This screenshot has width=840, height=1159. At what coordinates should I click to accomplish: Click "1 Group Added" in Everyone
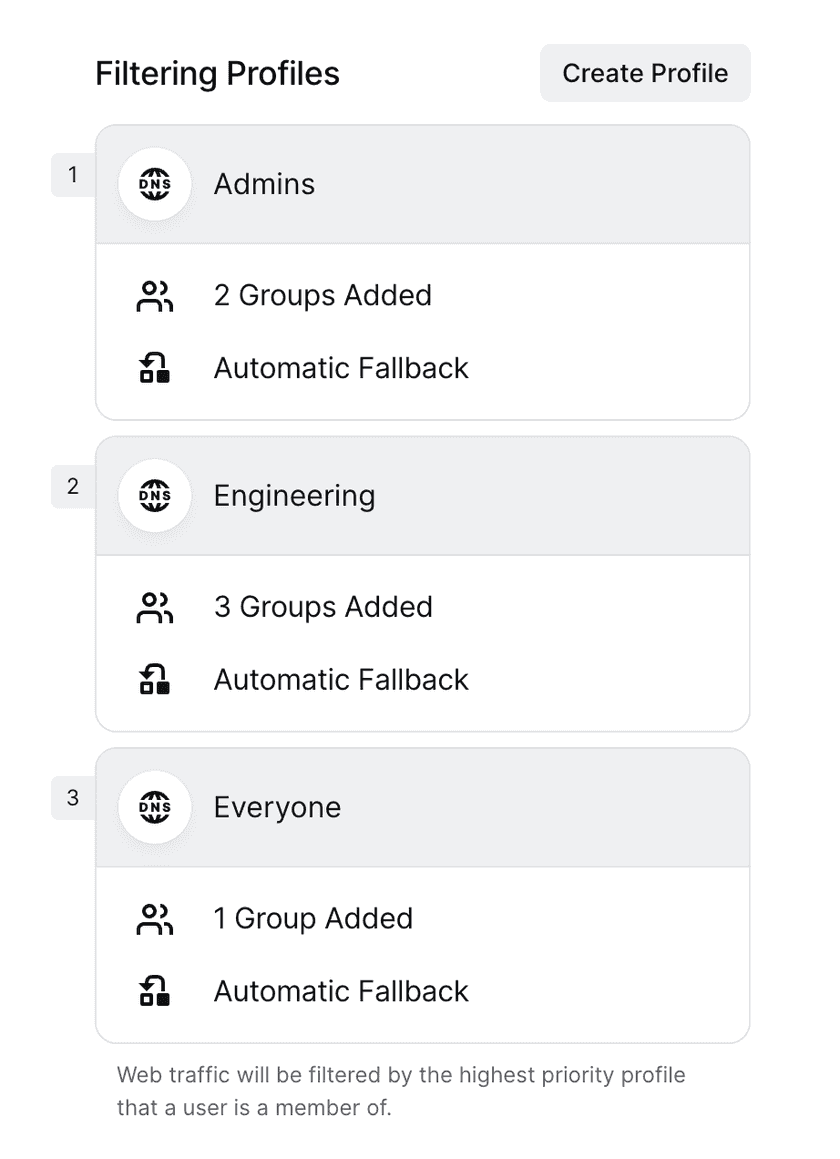[x=313, y=919]
